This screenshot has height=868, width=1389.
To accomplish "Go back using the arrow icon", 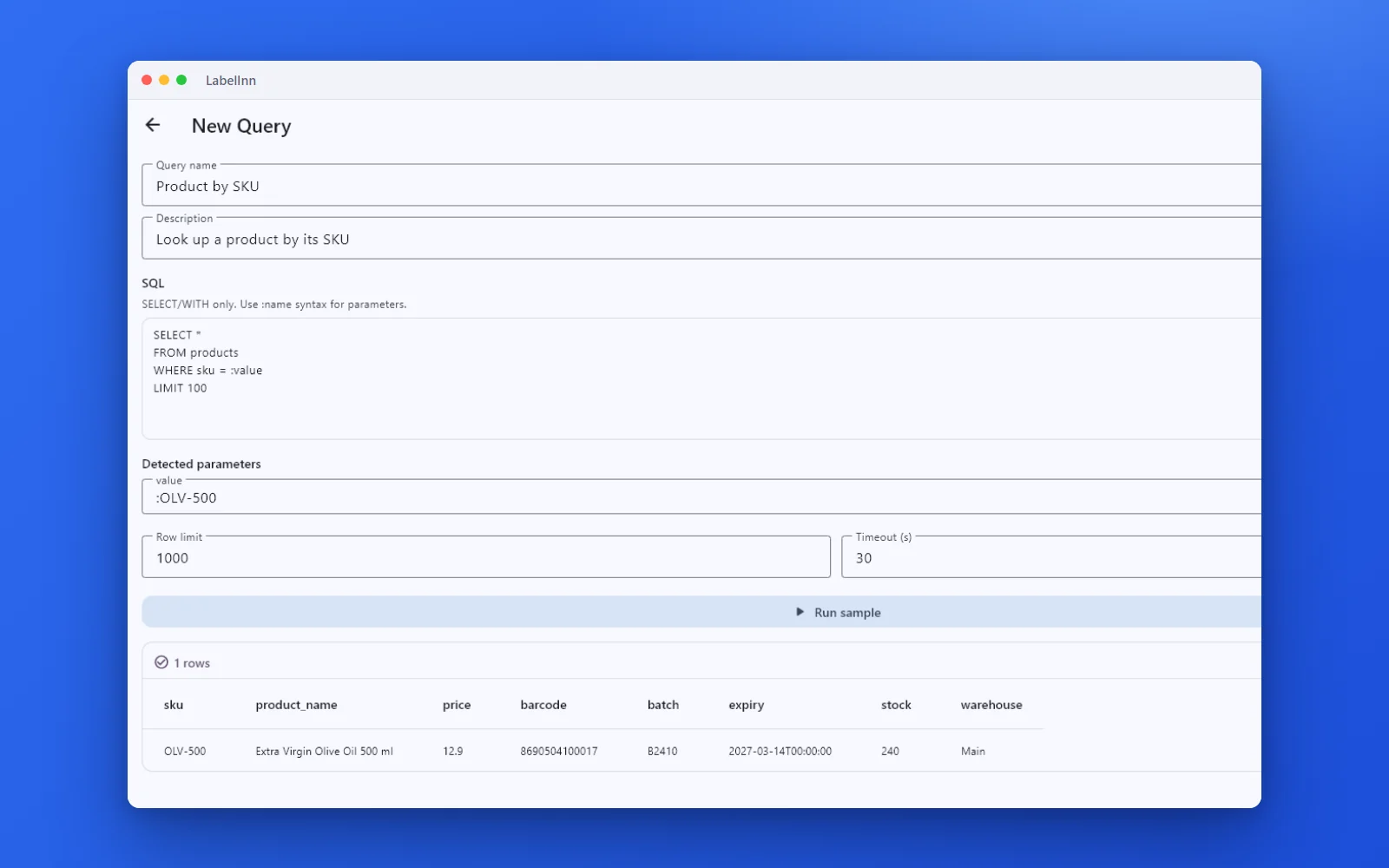I will click(x=153, y=125).
